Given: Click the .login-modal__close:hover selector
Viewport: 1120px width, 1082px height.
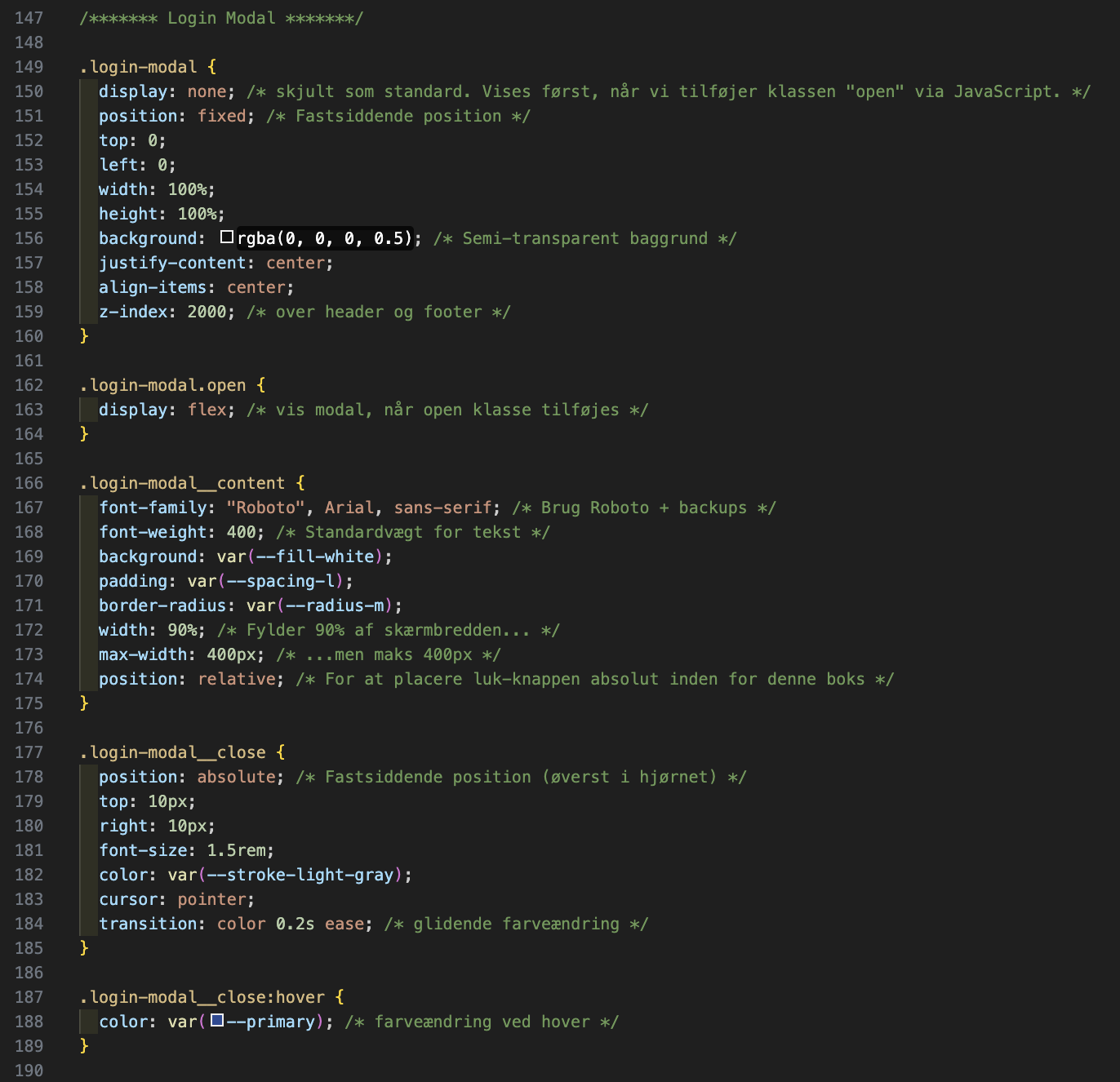Looking at the screenshot, I should coord(202,997).
